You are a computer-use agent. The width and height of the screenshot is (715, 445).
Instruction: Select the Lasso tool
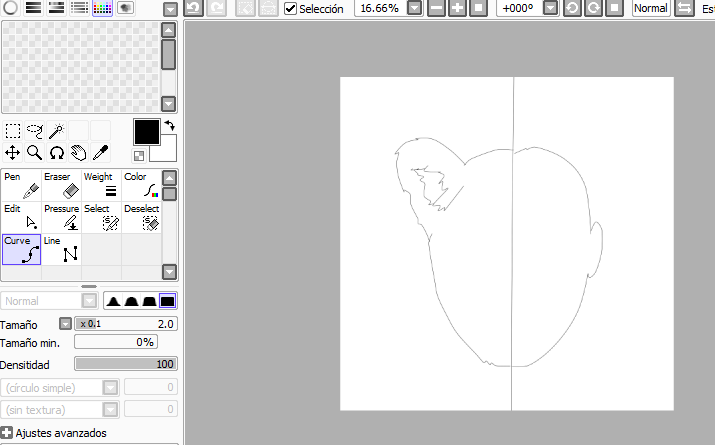[35, 131]
